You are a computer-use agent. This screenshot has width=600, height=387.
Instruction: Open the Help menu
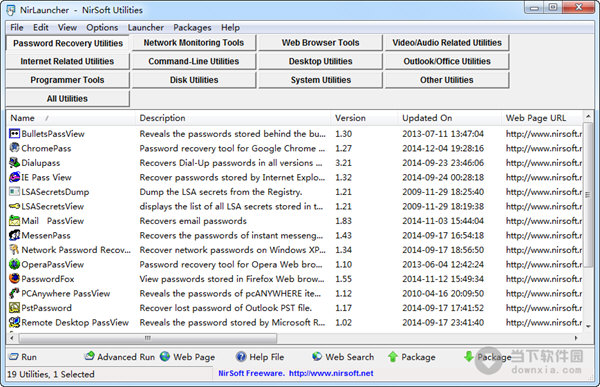pos(230,28)
